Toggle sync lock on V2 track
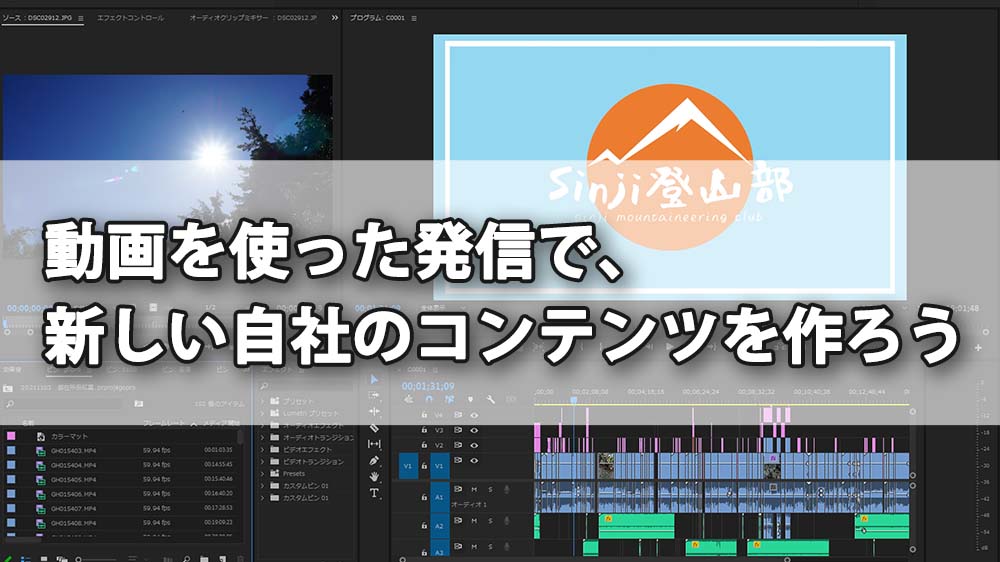Screen dimensions: 1000x562 coord(457,445)
